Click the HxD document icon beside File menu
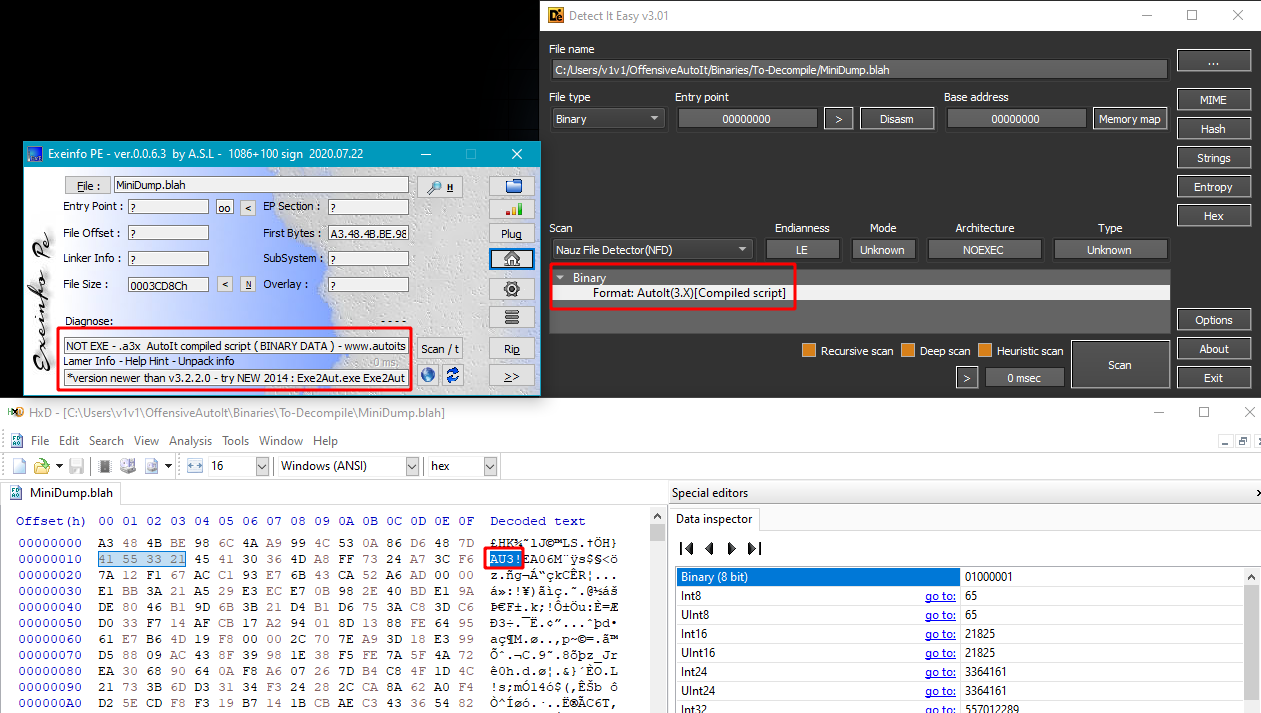 [16, 441]
